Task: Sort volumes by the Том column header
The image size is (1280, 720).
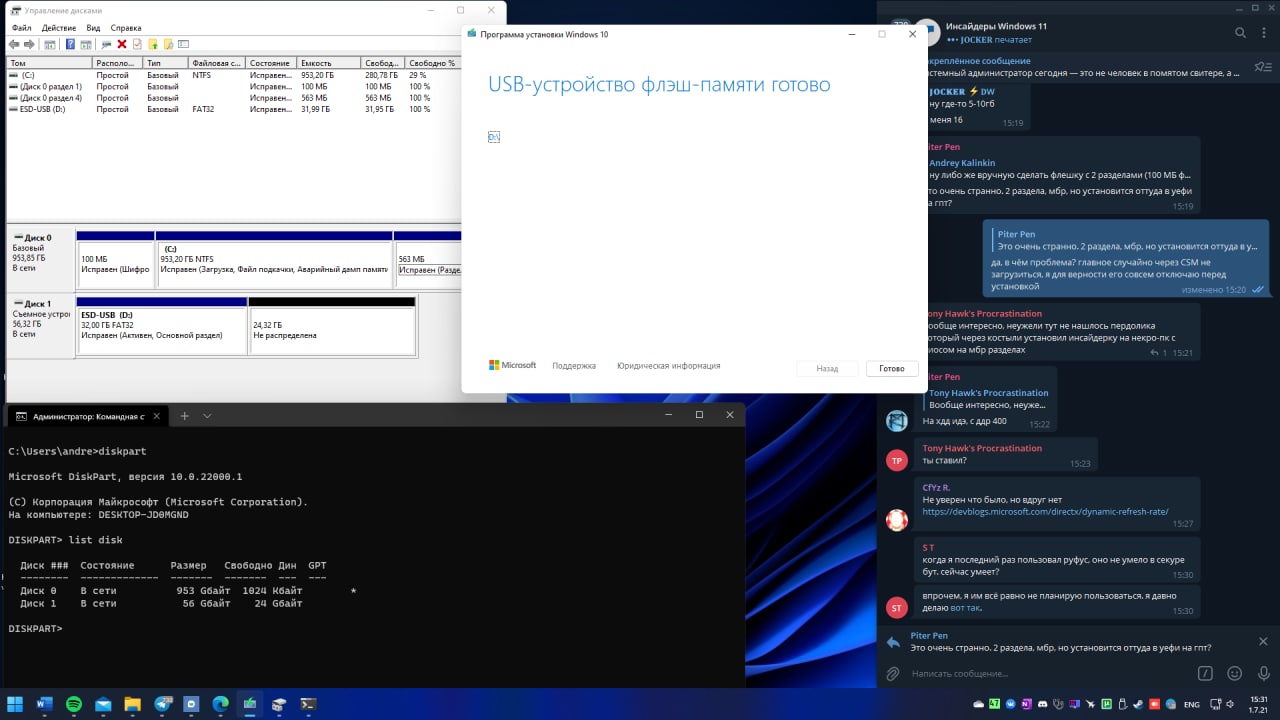Action: point(49,63)
